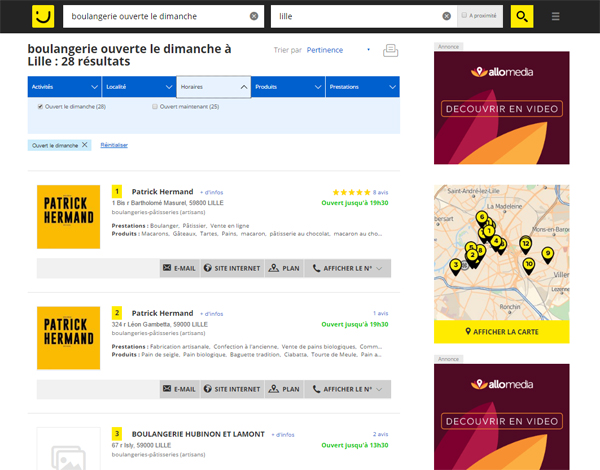Select map pin number 2

473,257
